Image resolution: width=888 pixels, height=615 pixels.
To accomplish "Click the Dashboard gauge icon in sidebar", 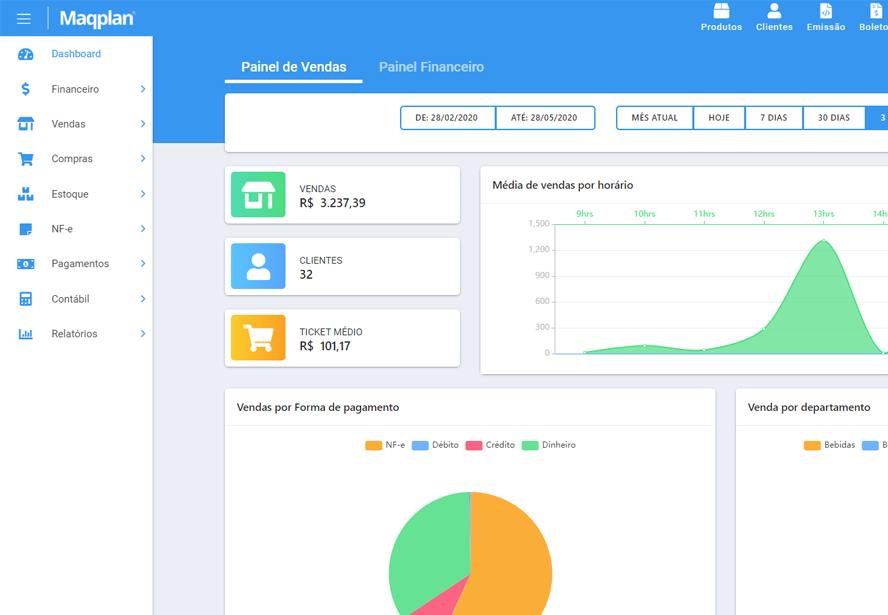I will (26, 54).
